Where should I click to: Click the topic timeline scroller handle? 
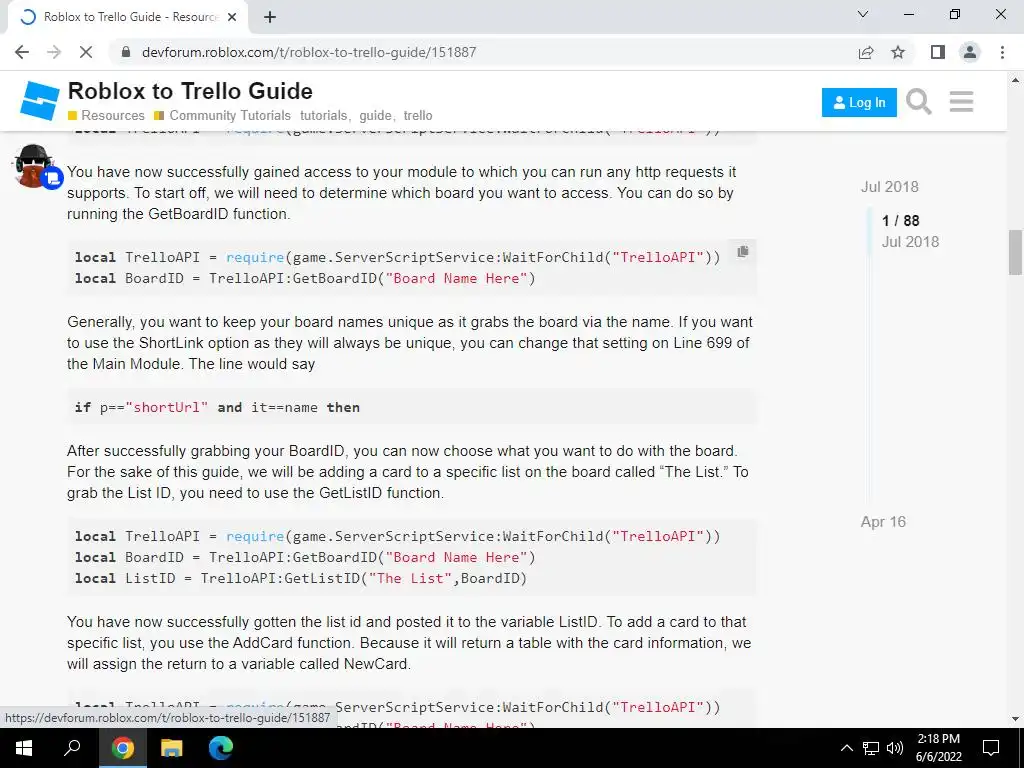click(x=869, y=231)
